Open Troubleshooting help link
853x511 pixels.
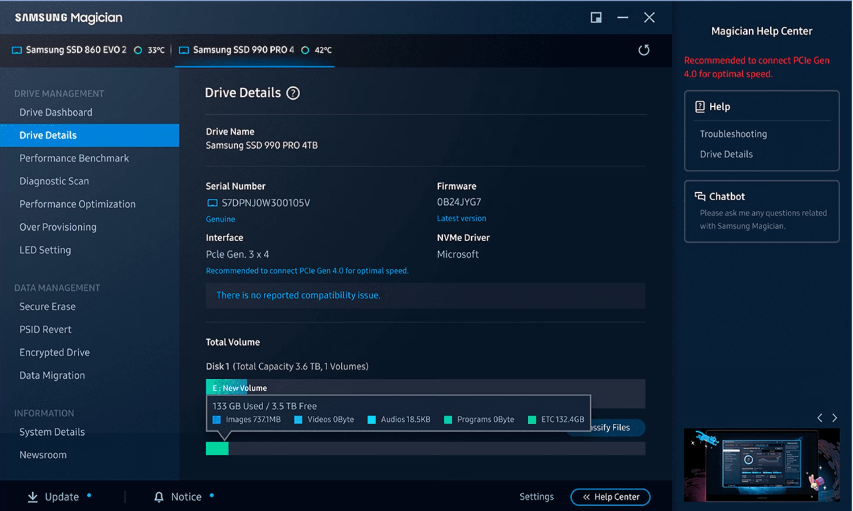pyautogui.click(x=733, y=134)
